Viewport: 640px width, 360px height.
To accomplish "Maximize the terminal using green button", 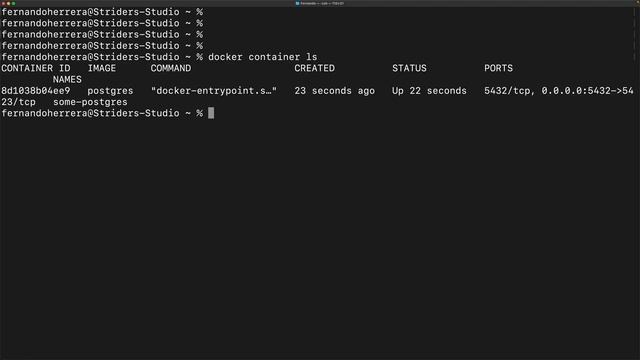I will (x=13, y=3).
